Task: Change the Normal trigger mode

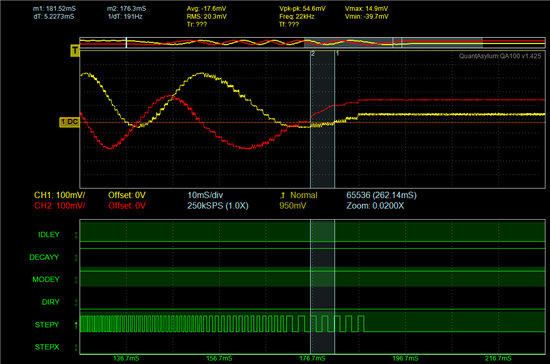Action: click(x=304, y=195)
